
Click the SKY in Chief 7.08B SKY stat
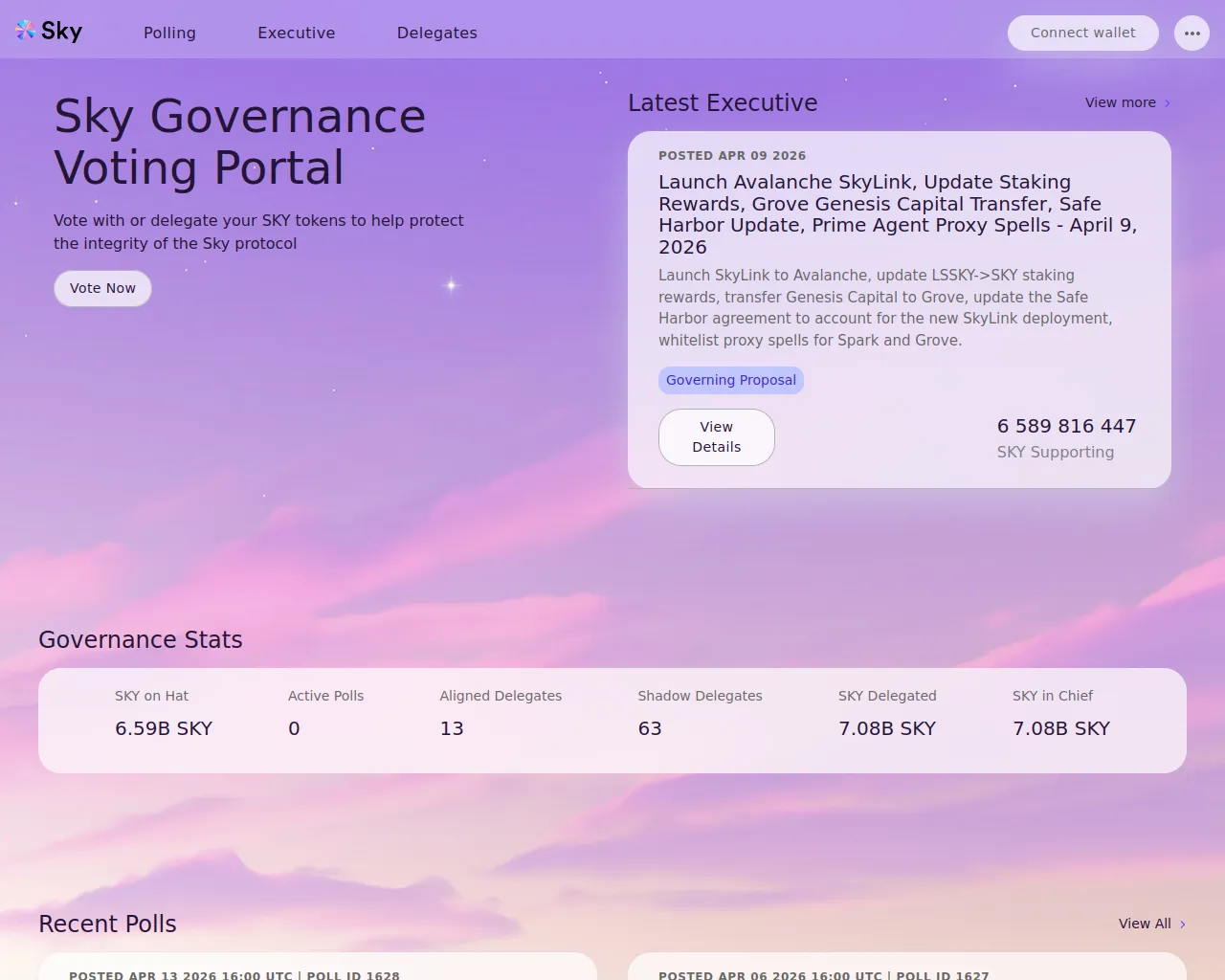(1061, 715)
